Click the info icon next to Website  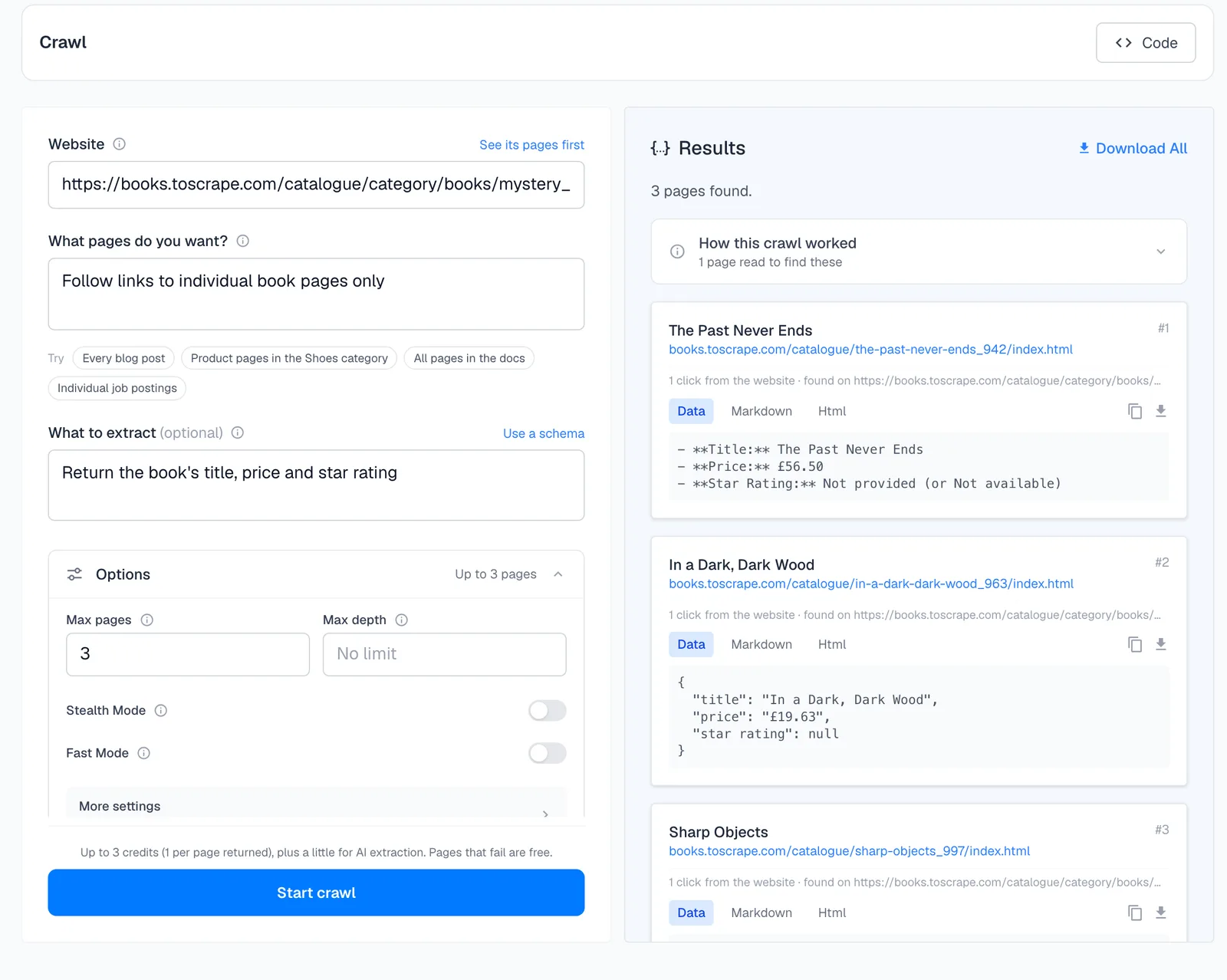tap(120, 144)
